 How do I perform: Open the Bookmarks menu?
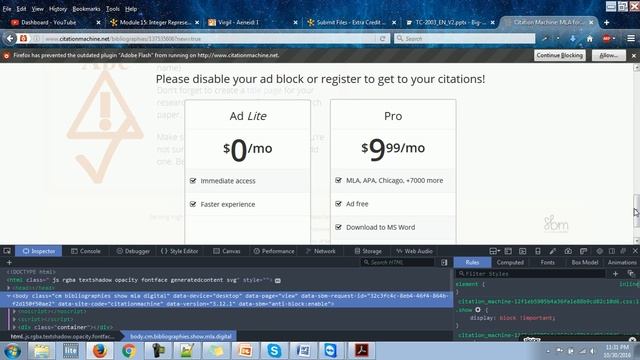click(x=86, y=9)
